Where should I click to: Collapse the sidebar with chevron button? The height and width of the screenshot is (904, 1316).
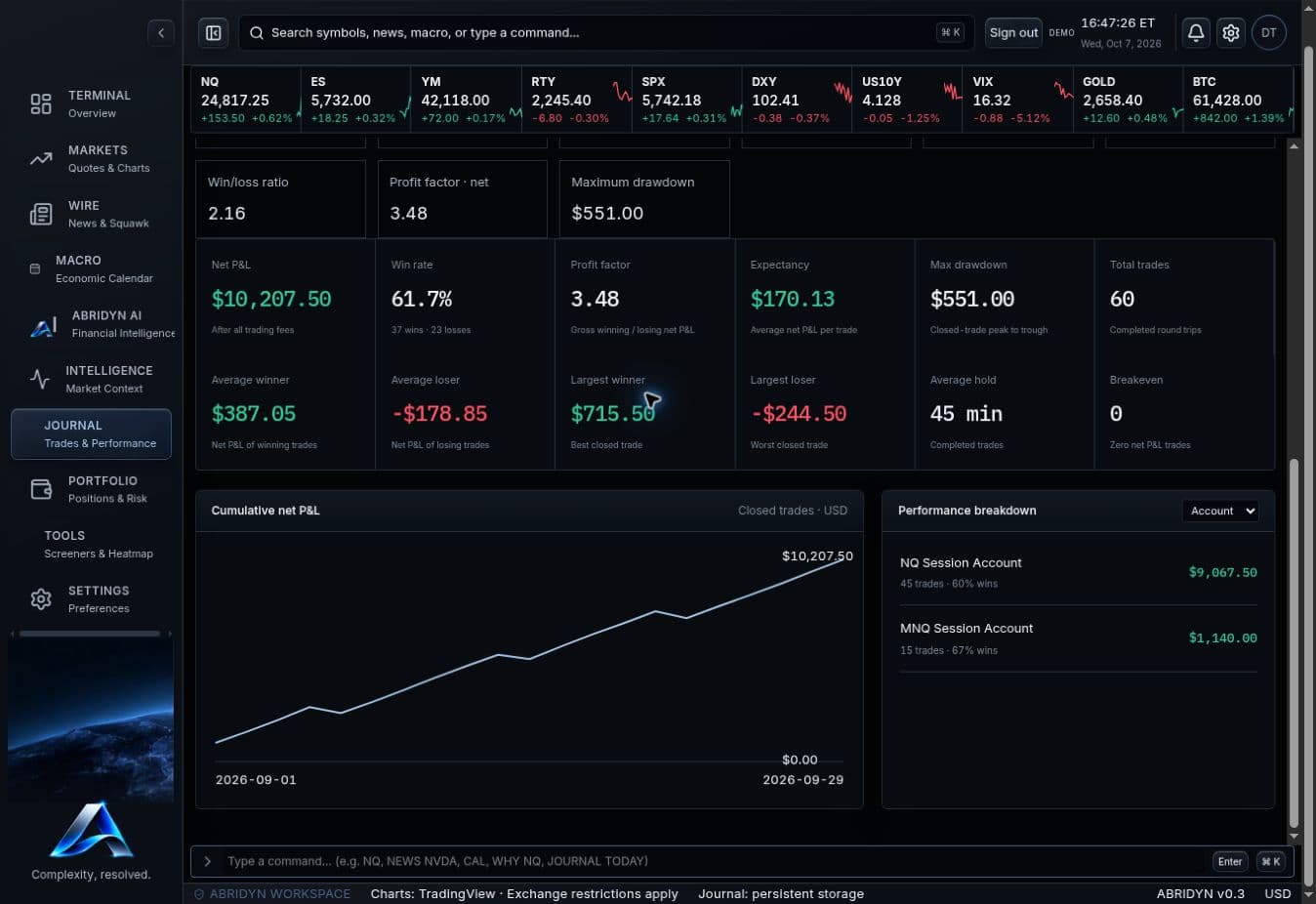161,32
